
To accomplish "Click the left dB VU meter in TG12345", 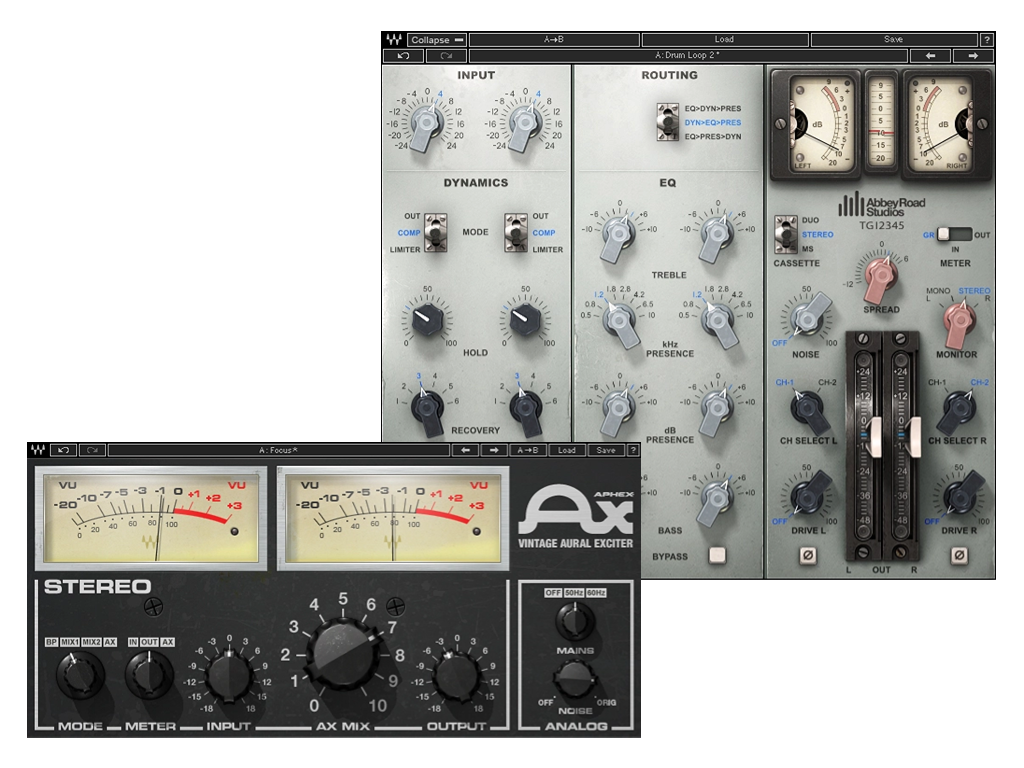I will tap(815, 125).
